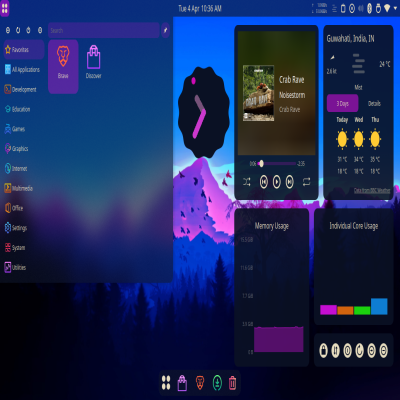Switch to the Details weather tab
Viewport: 400px width, 400px height.
point(374,103)
